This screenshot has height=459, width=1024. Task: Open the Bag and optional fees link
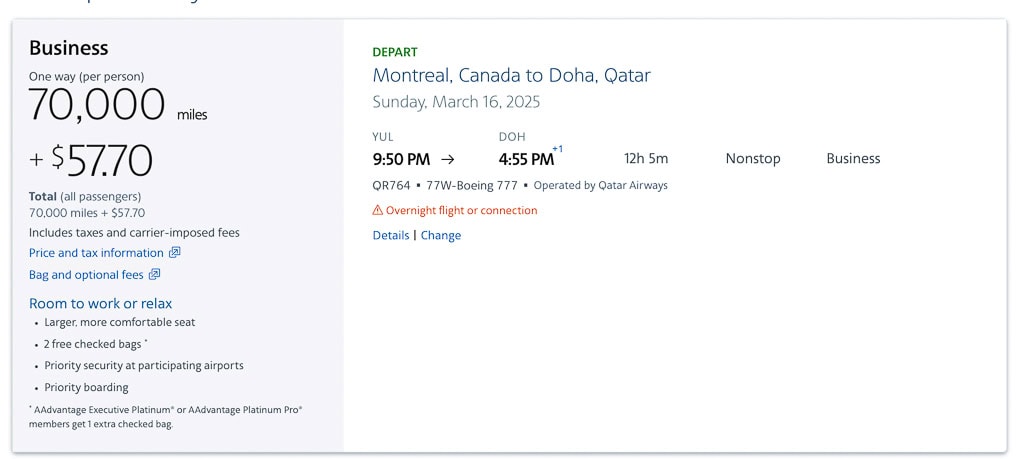[86, 275]
